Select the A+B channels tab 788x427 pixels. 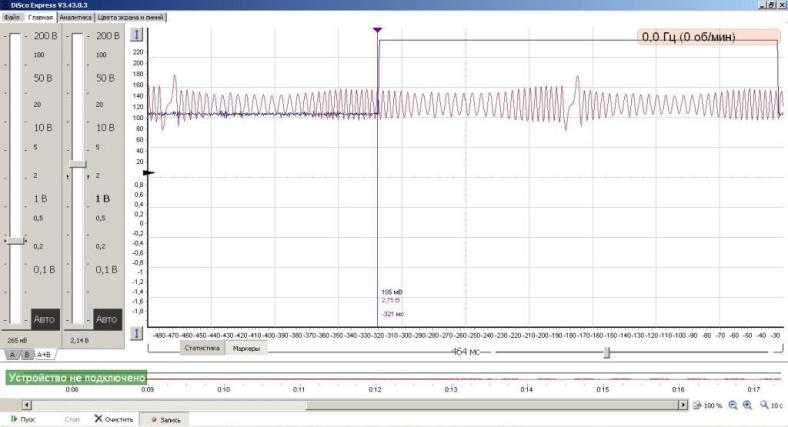44,354
